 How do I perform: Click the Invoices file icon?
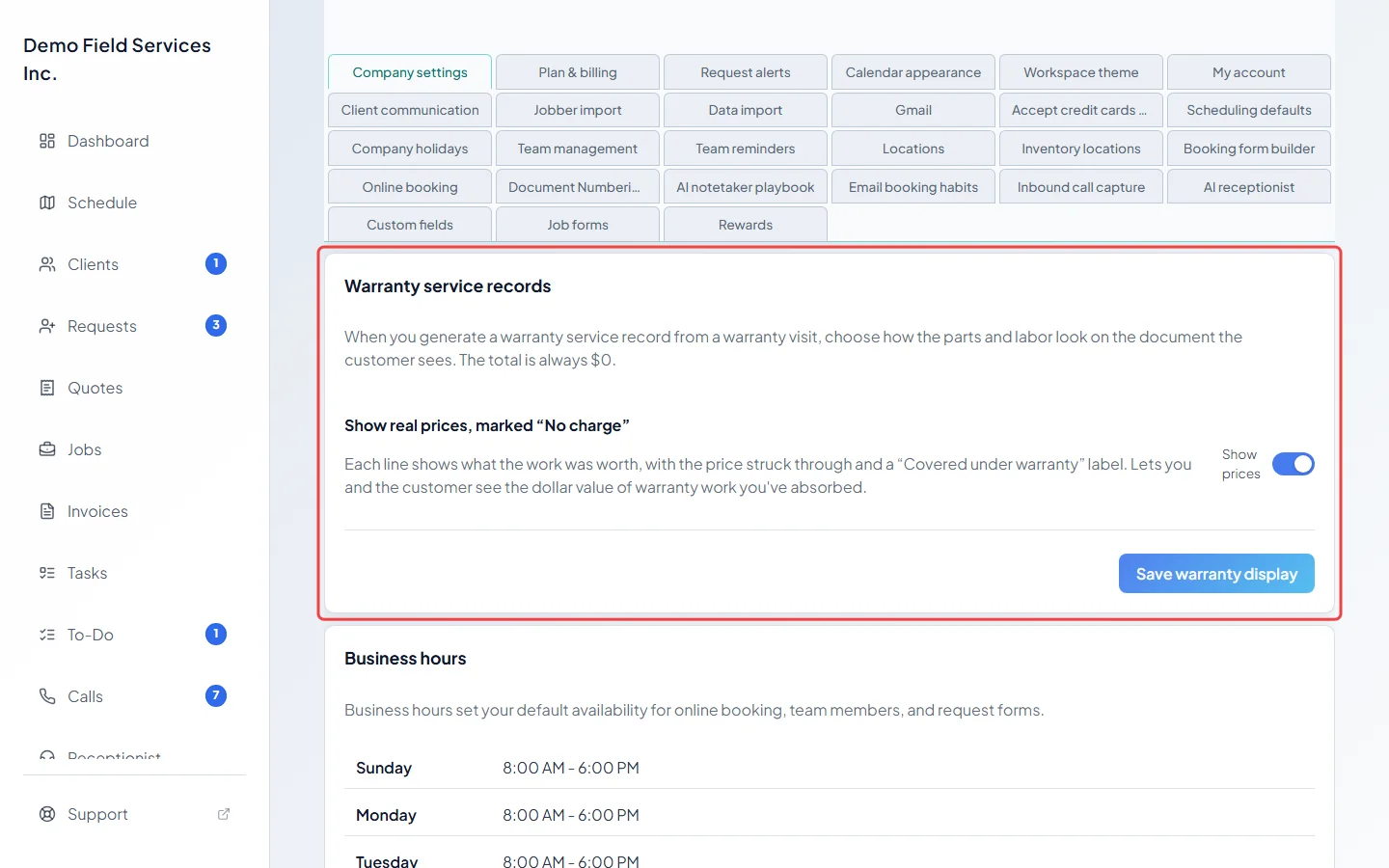tap(47, 511)
